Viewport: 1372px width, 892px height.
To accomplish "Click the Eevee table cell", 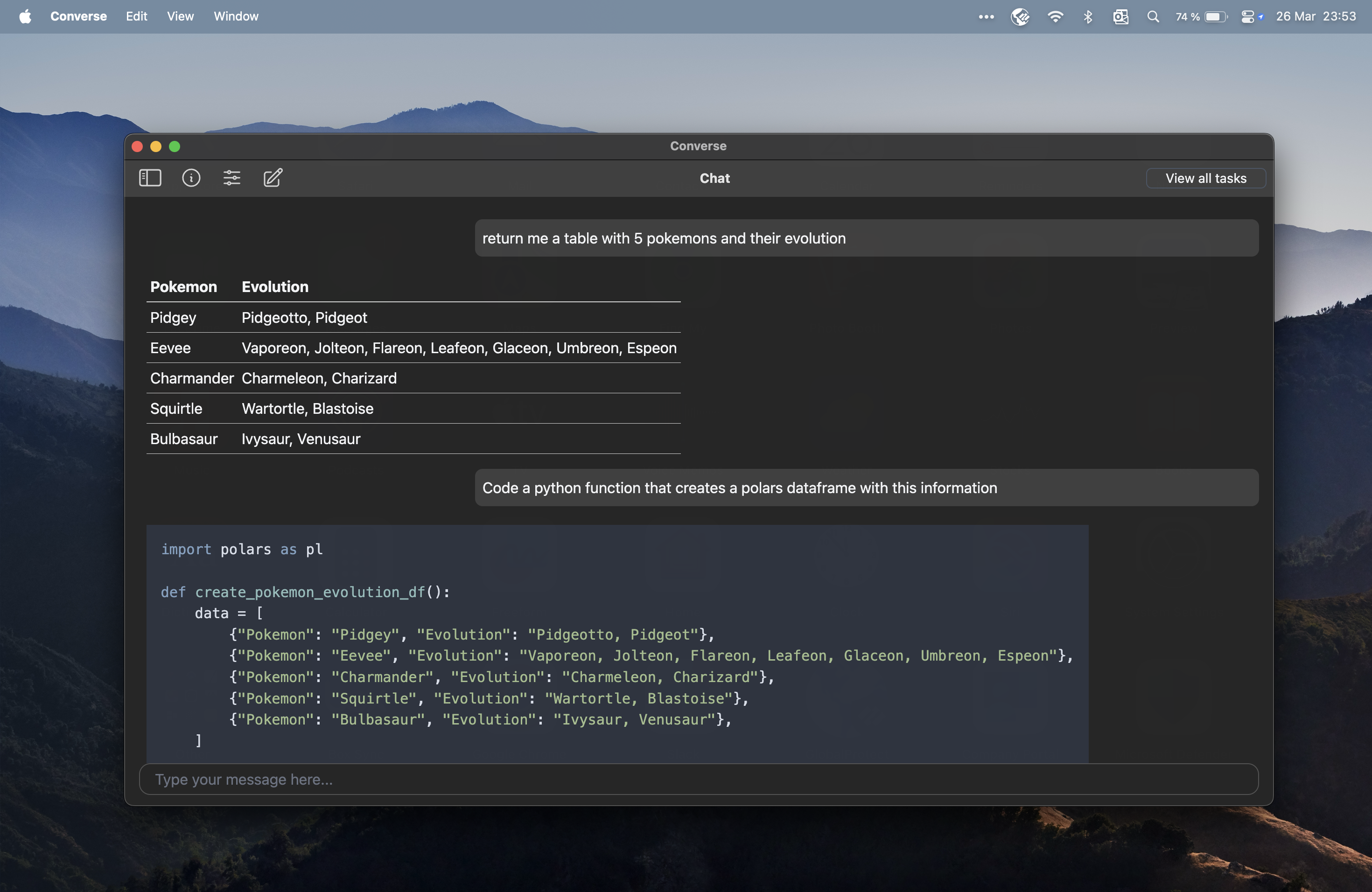I will click(x=170, y=348).
